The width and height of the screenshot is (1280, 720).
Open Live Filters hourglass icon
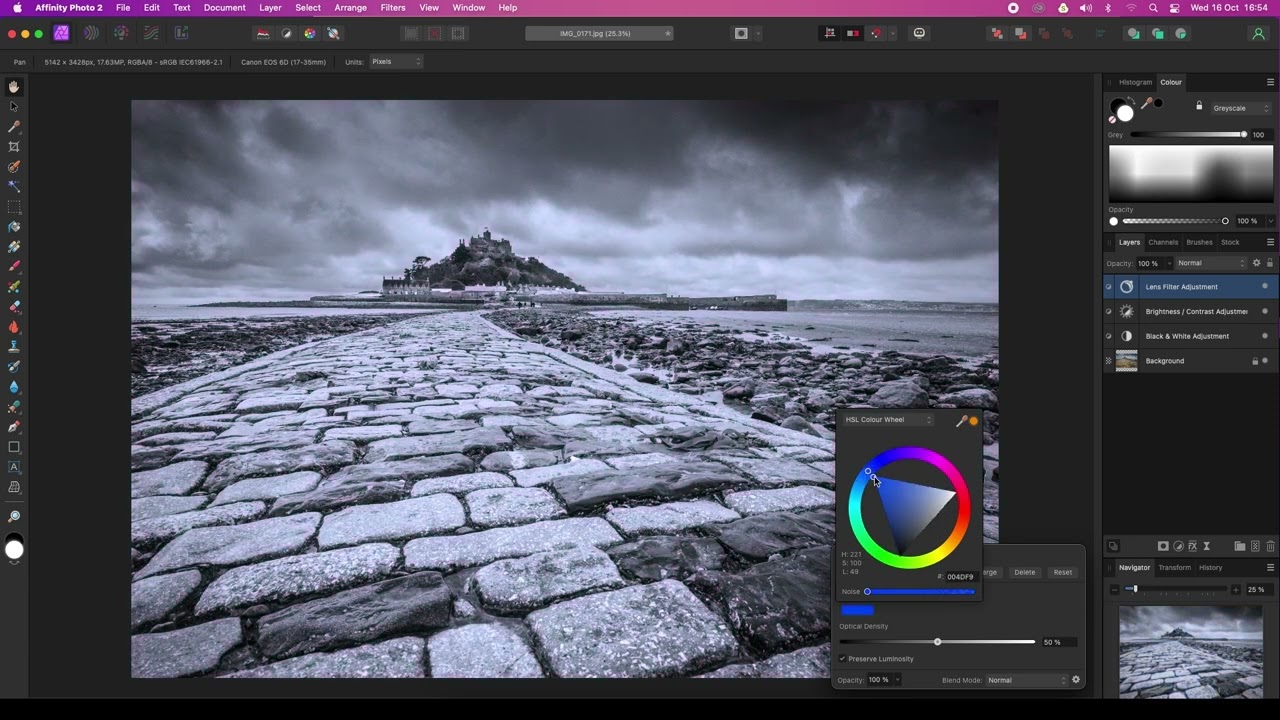[1207, 546]
